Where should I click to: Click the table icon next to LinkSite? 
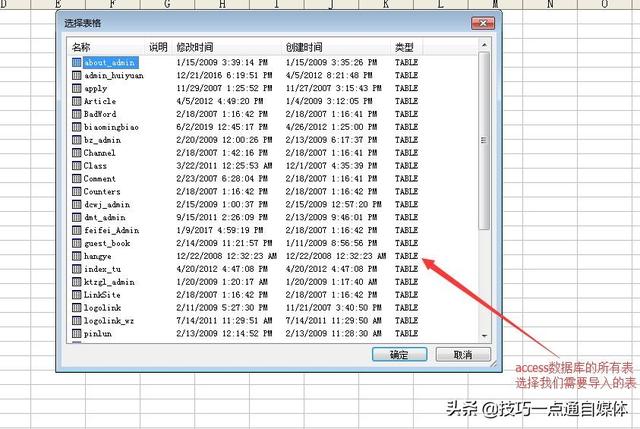[x=76, y=295]
